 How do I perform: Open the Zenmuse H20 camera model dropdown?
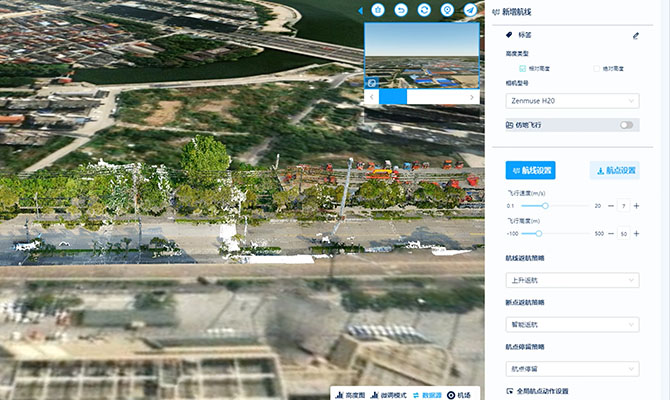pyautogui.click(x=572, y=101)
